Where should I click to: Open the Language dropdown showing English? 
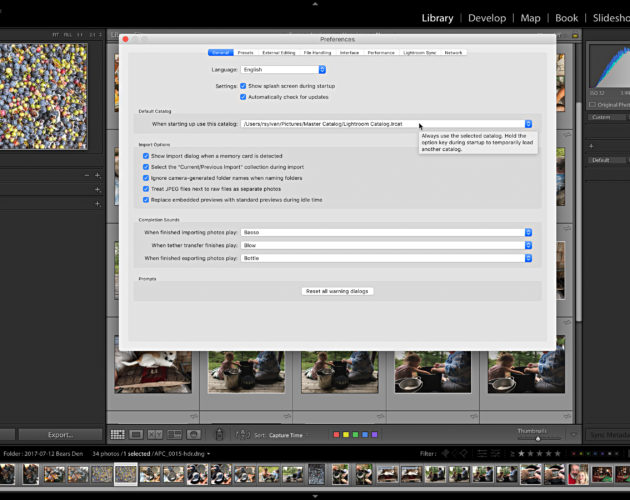283,70
